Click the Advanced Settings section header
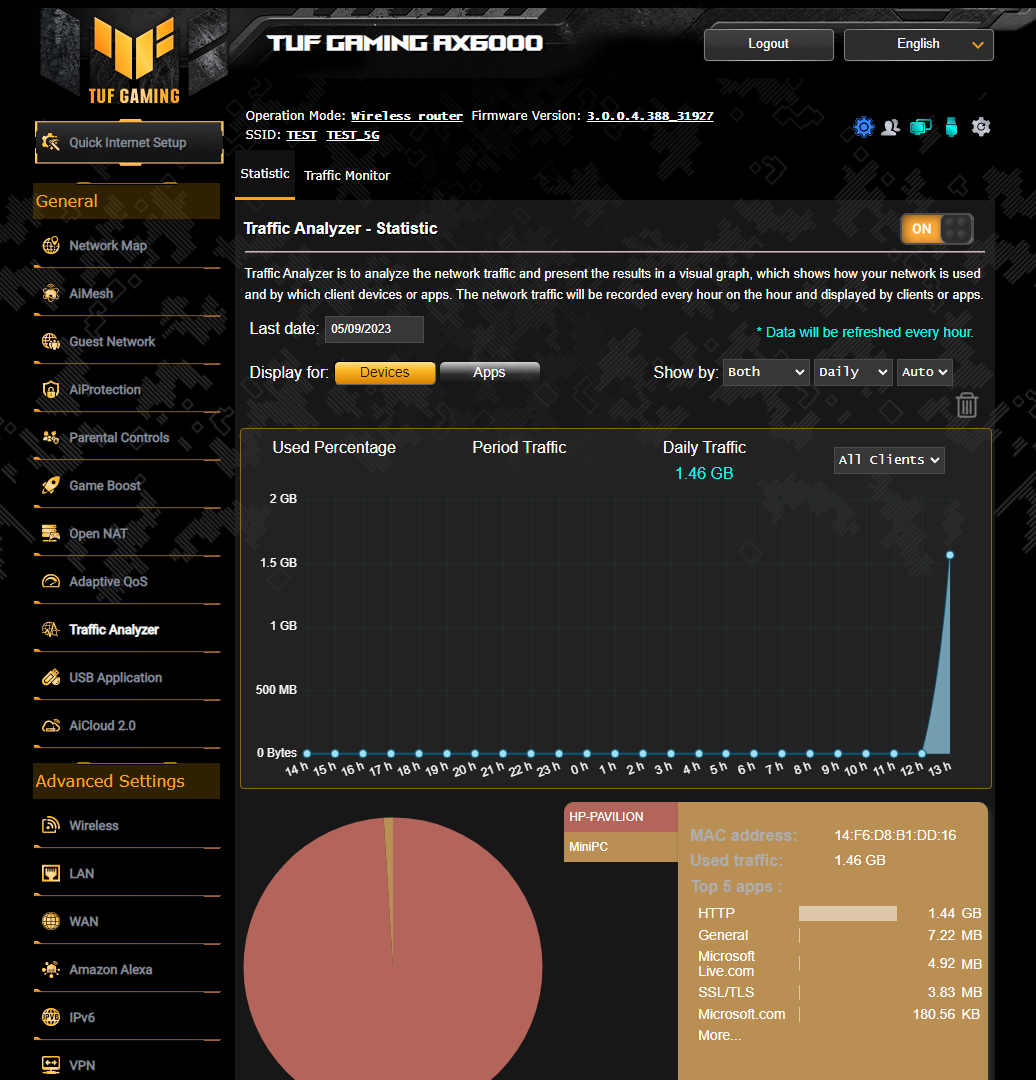Viewport: 1036px width, 1080px height. (x=127, y=781)
